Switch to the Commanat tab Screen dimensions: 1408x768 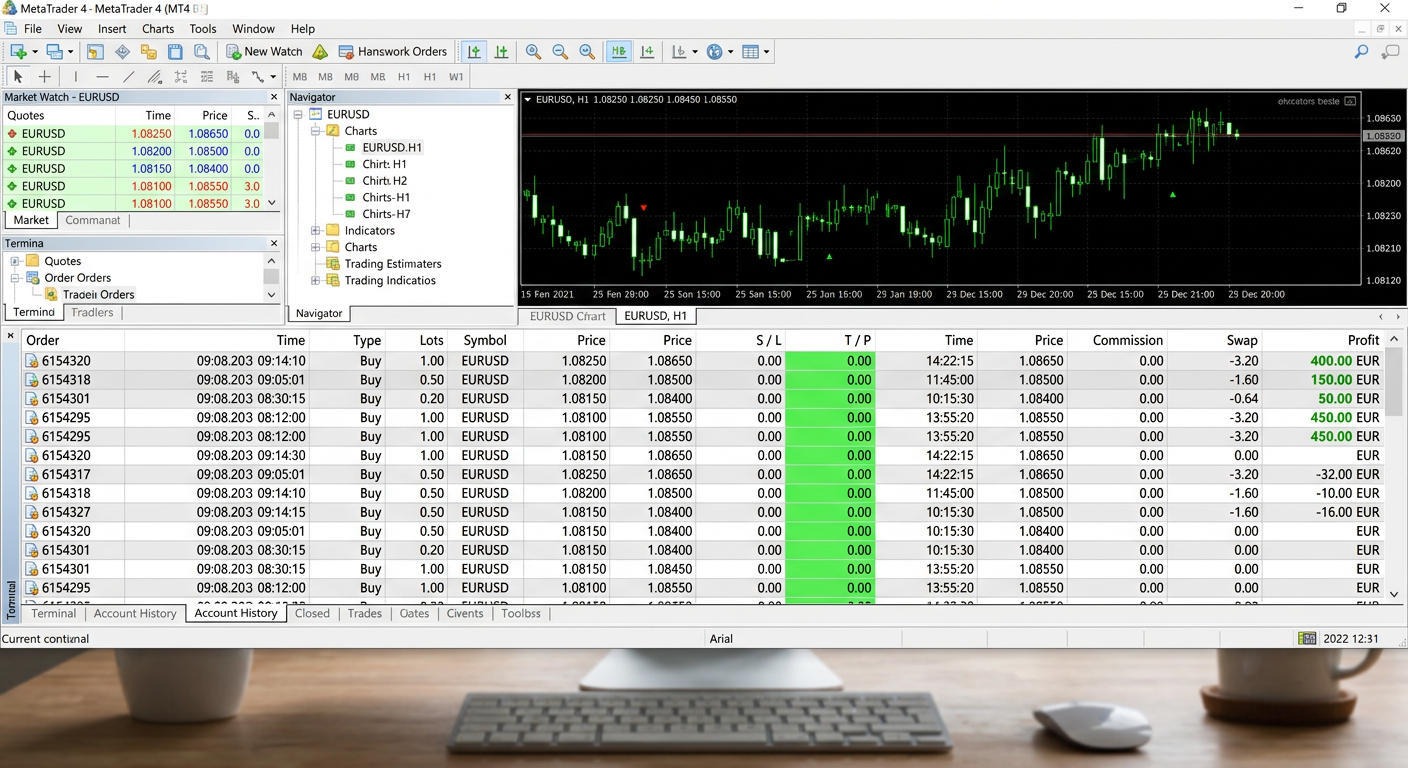coord(92,220)
